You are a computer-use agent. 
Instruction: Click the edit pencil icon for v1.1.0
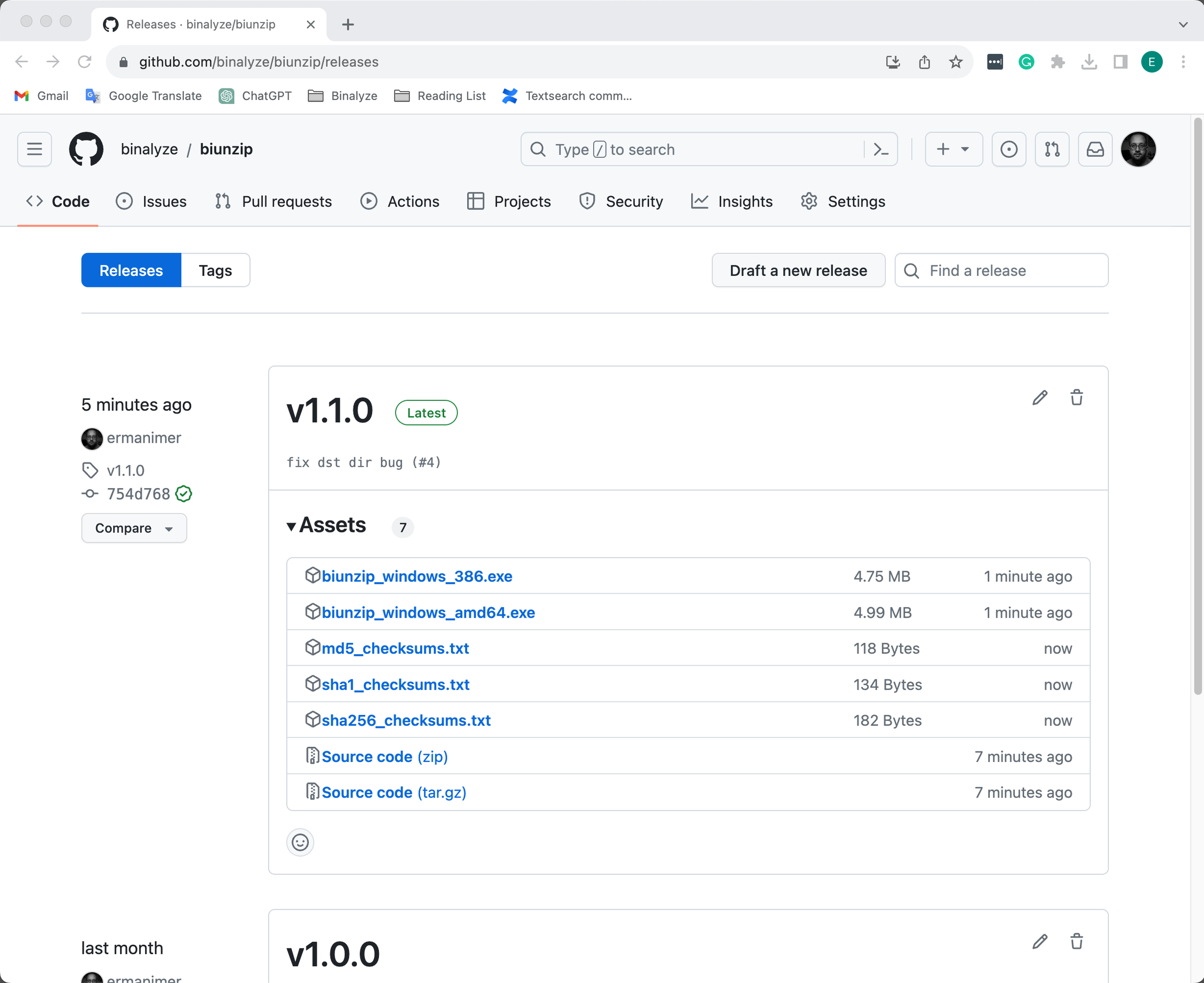[x=1039, y=398]
